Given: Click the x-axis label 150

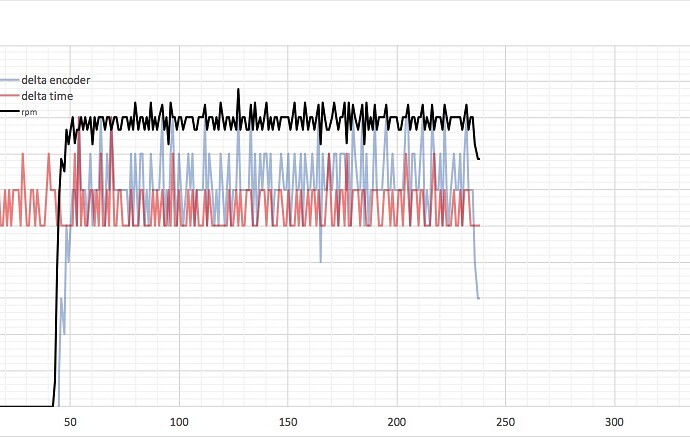Looking at the screenshot, I should pos(288,422).
